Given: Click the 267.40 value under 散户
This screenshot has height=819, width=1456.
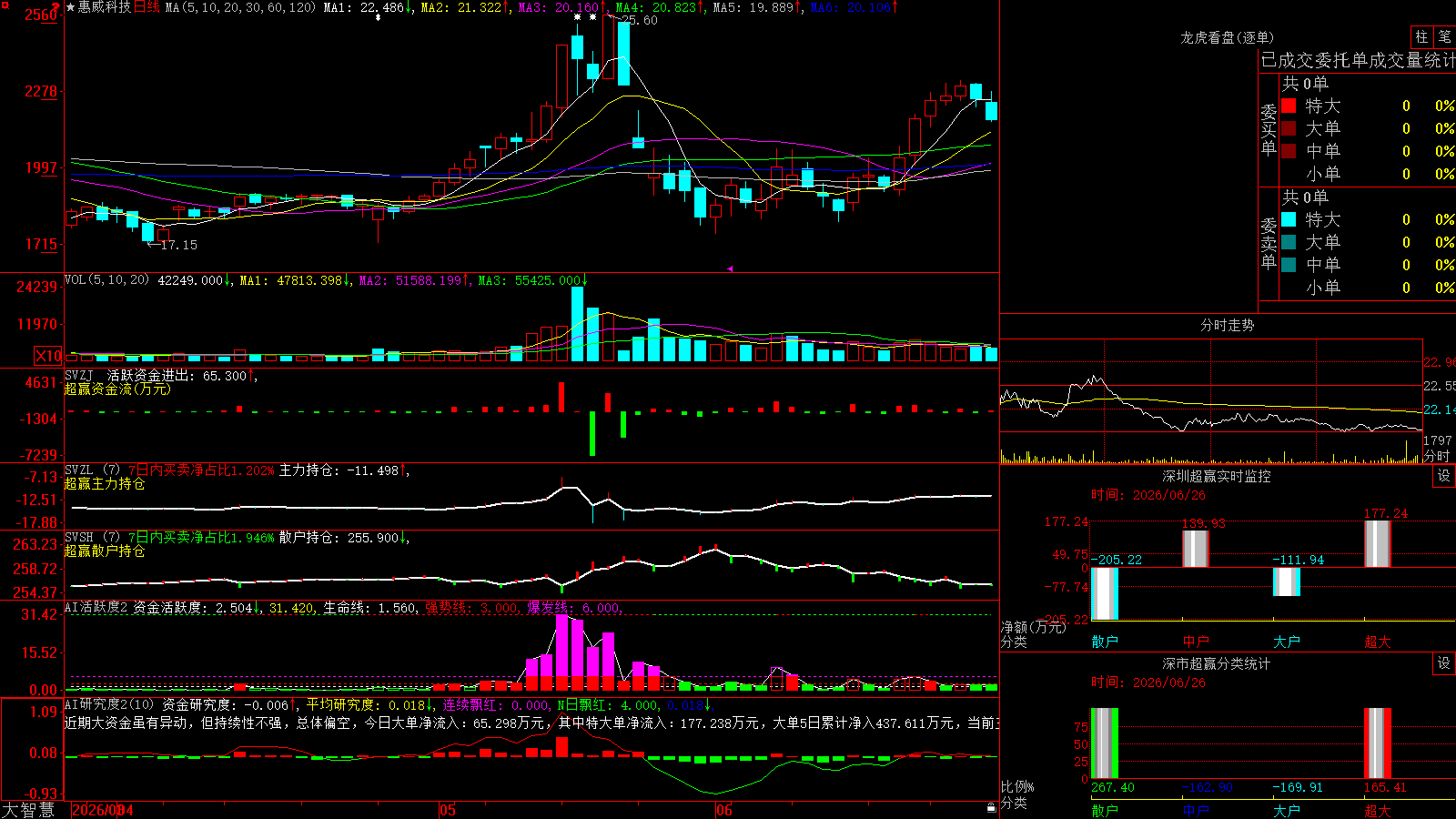Looking at the screenshot, I should click(x=1113, y=787).
